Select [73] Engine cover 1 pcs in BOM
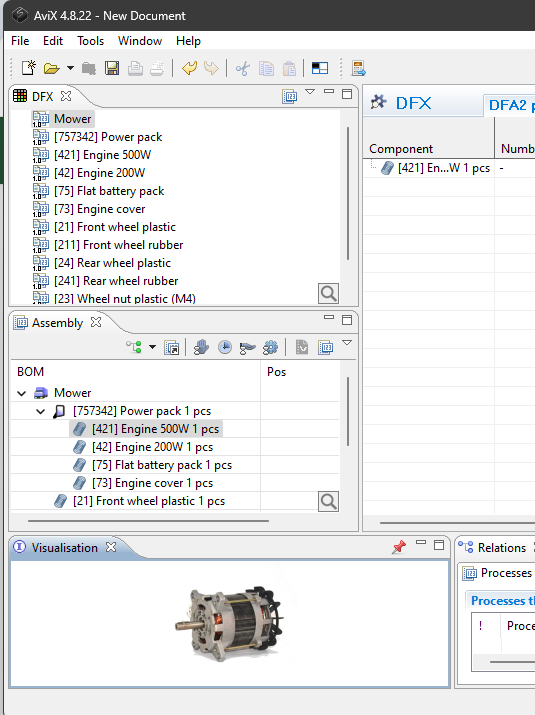 click(152, 483)
